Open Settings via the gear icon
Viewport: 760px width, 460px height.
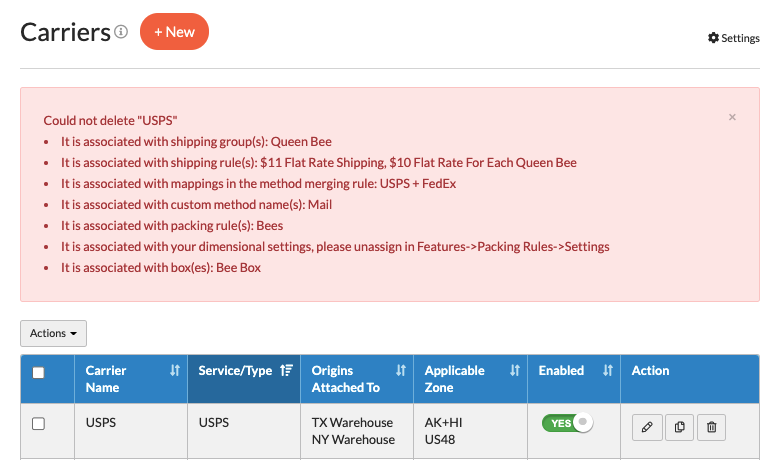[713, 38]
